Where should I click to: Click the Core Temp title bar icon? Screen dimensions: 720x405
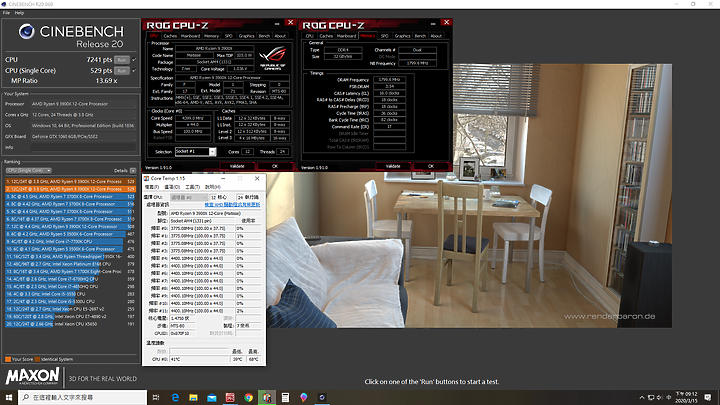[x=147, y=178]
